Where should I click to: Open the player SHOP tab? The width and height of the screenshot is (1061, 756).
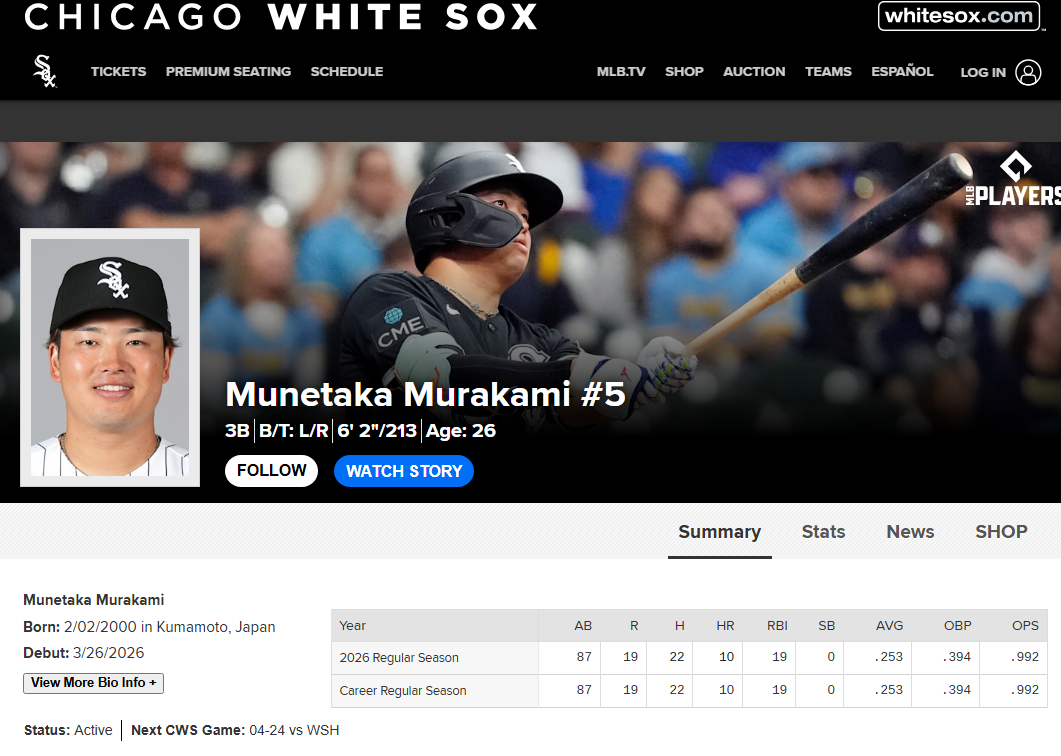(1001, 533)
